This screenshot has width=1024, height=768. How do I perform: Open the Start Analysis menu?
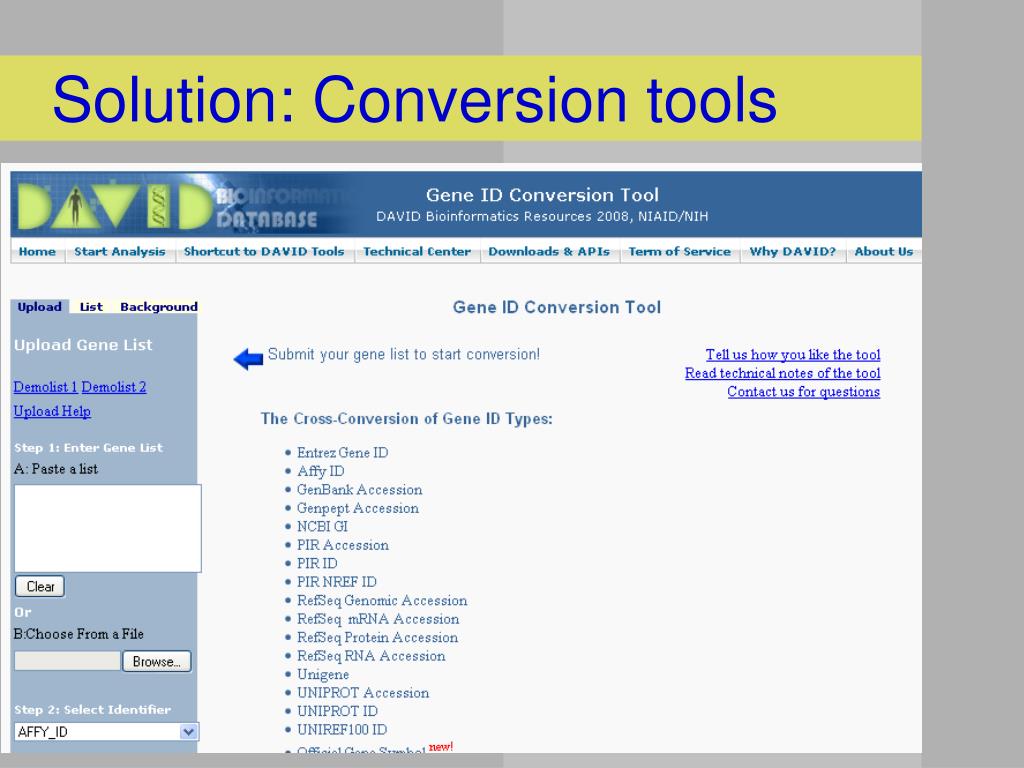point(120,251)
